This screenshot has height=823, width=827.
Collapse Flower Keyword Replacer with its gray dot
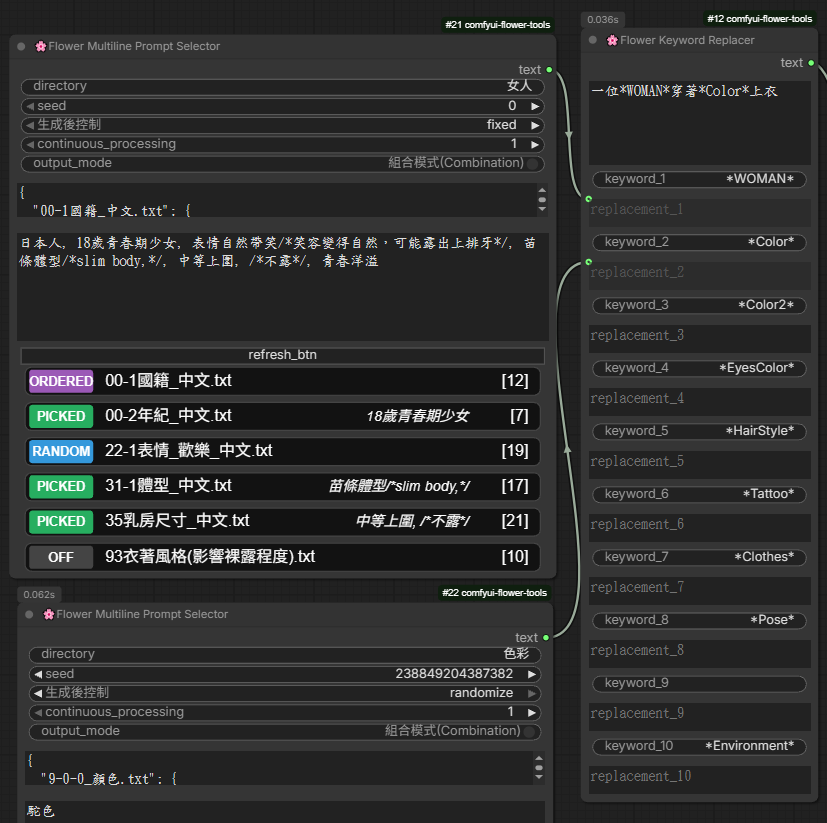click(593, 40)
